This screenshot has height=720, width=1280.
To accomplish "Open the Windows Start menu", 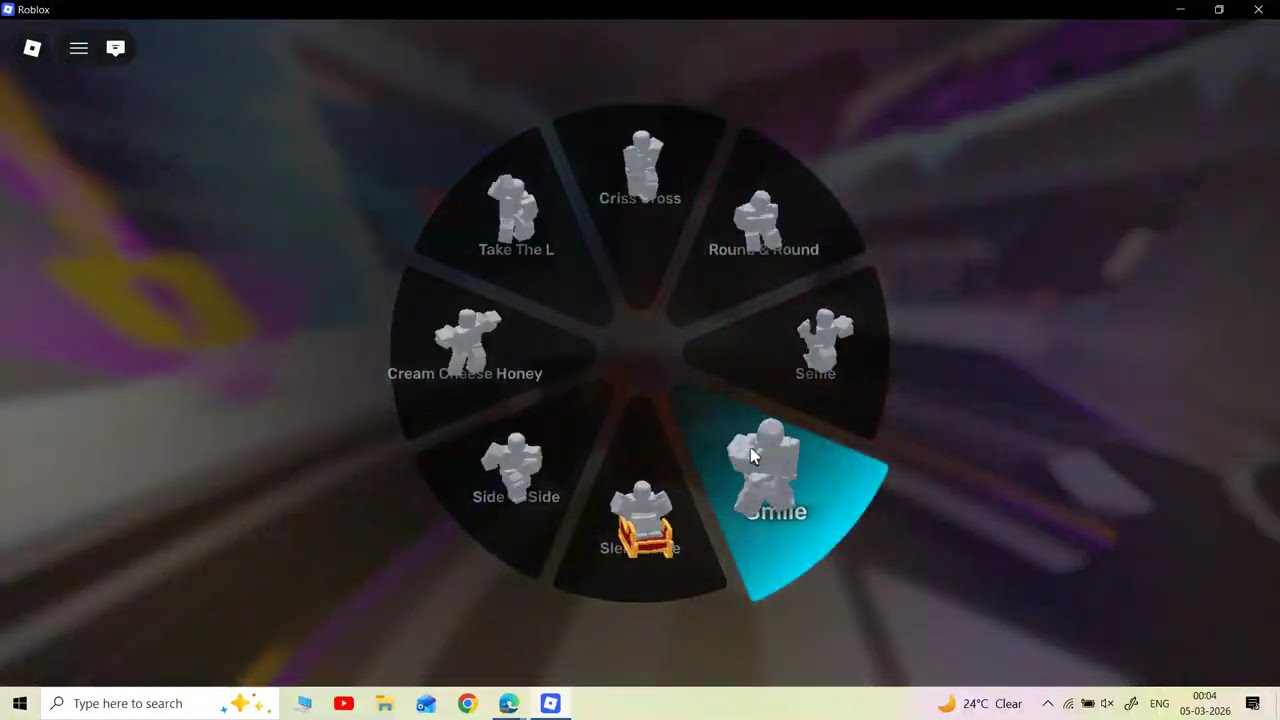I will click(x=20, y=703).
